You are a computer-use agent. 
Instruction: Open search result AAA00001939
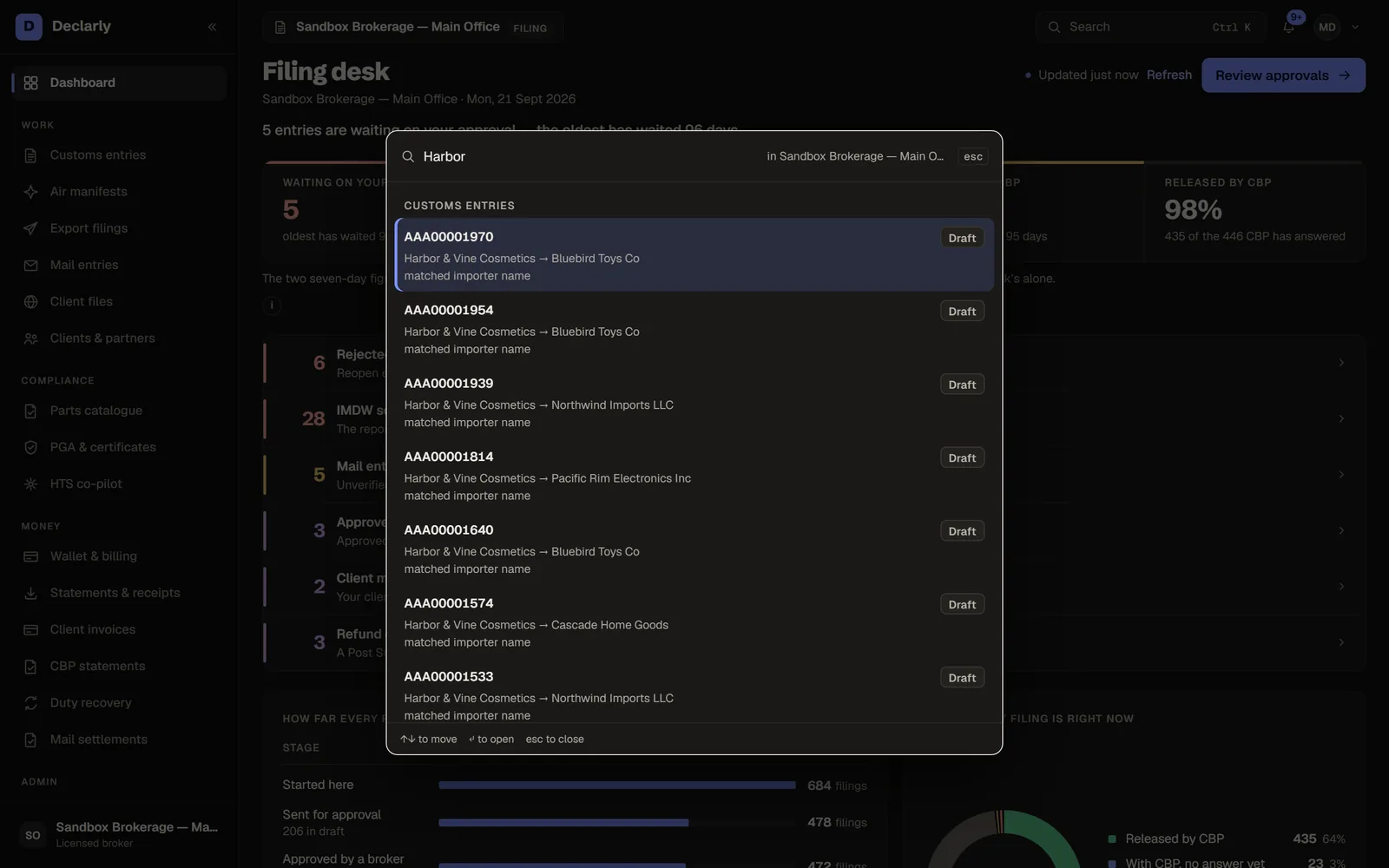tap(694, 401)
